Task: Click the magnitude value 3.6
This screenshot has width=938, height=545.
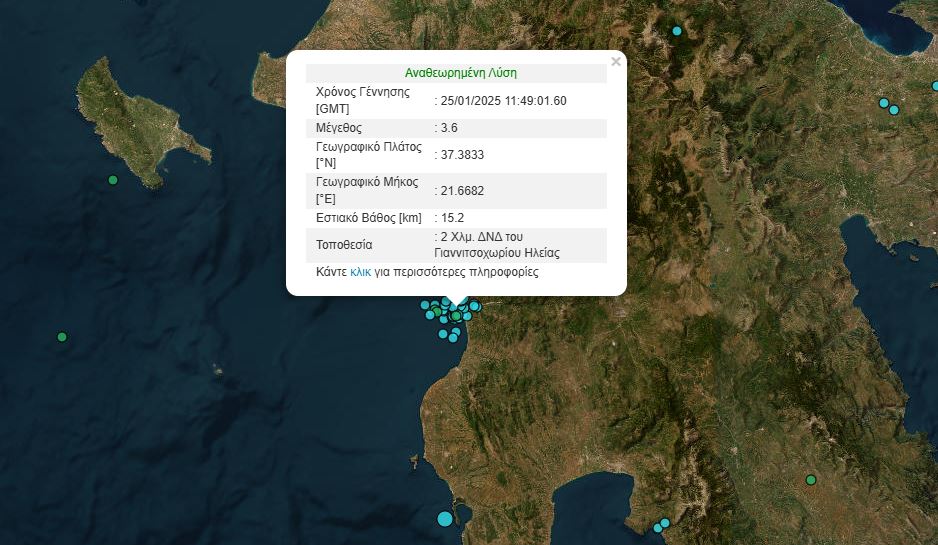Action: click(449, 128)
